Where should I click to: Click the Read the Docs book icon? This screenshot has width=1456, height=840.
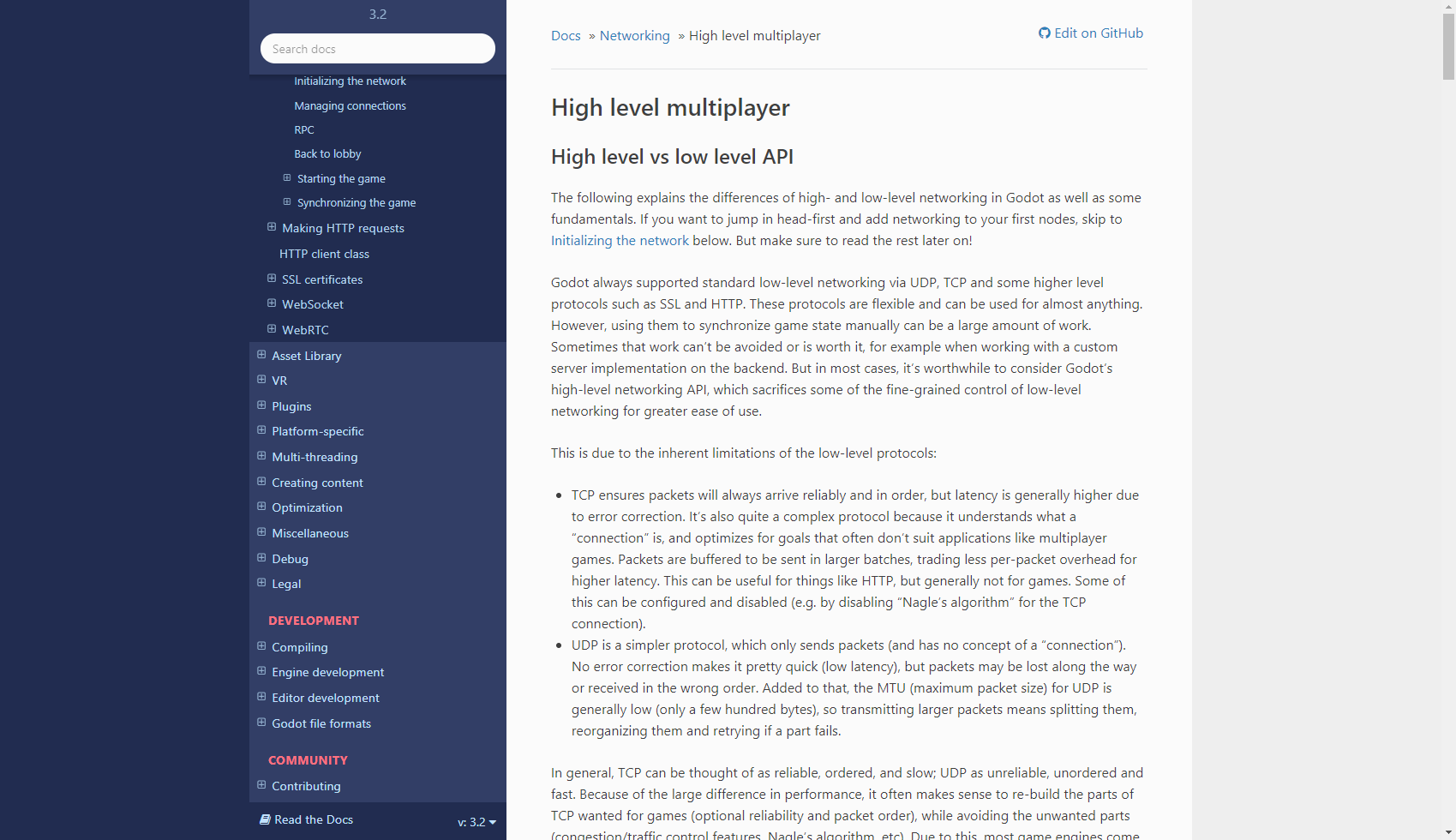click(x=265, y=819)
